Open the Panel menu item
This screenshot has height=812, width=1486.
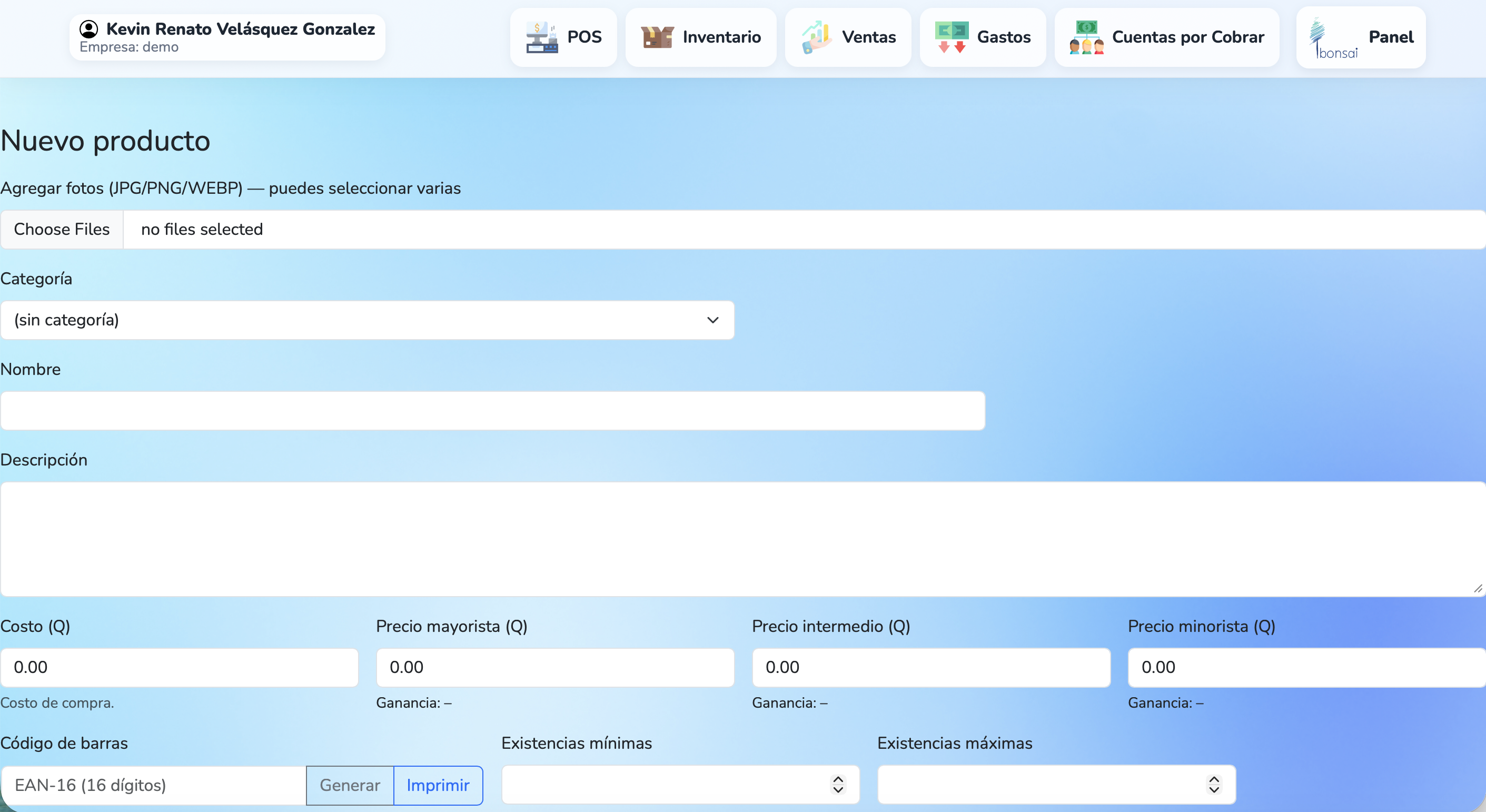click(x=1390, y=37)
